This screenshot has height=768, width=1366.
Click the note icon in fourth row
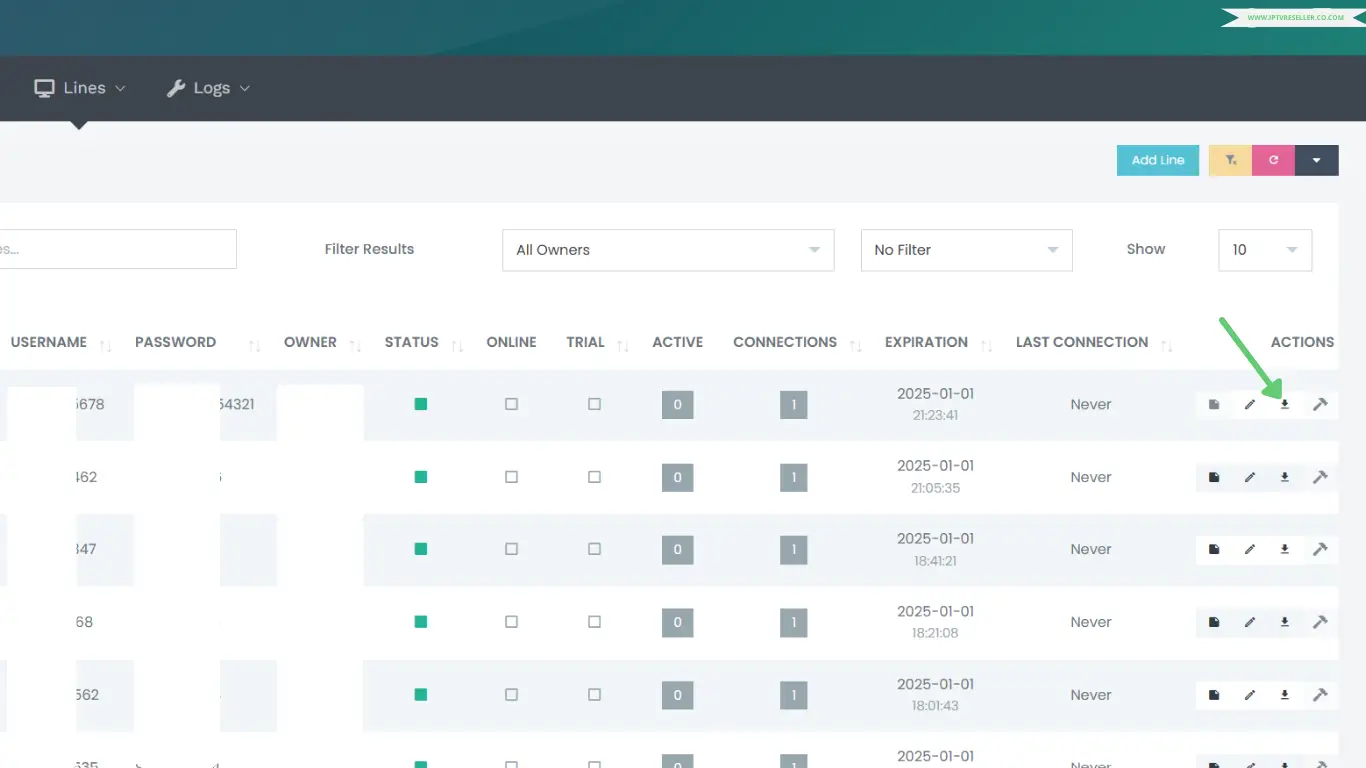1214,622
